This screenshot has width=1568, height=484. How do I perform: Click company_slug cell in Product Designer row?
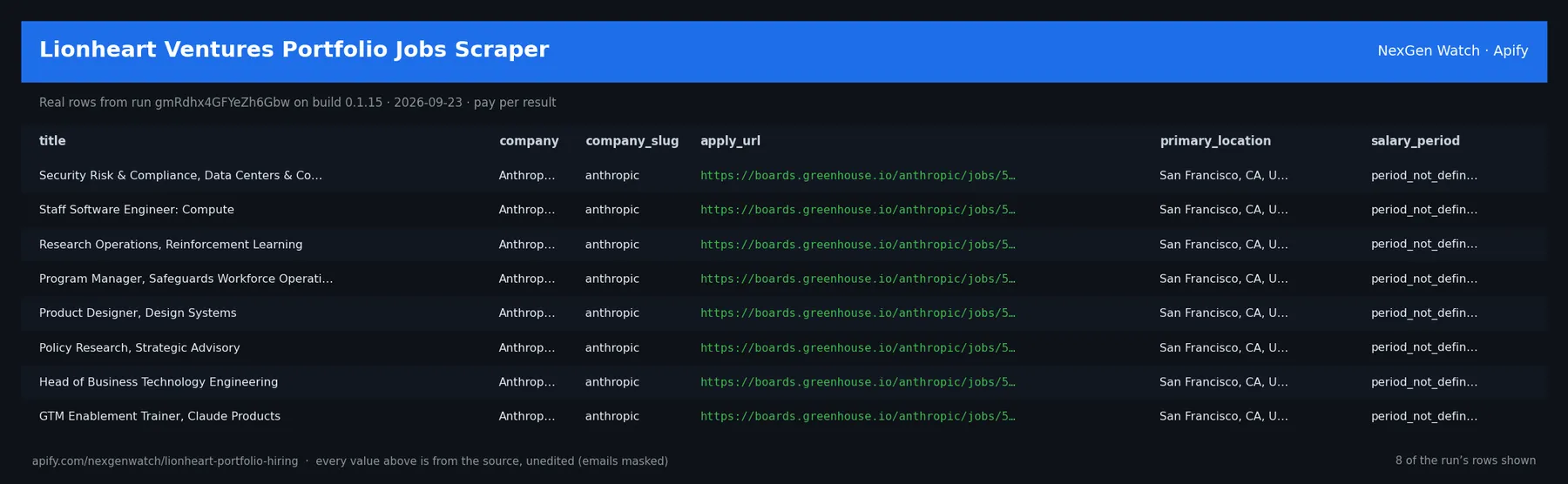pos(612,313)
